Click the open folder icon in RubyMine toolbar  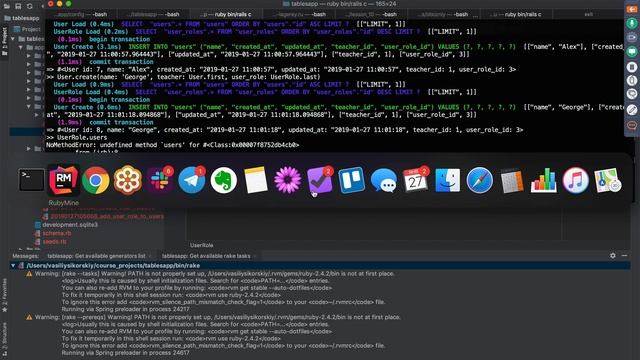point(7,6)
